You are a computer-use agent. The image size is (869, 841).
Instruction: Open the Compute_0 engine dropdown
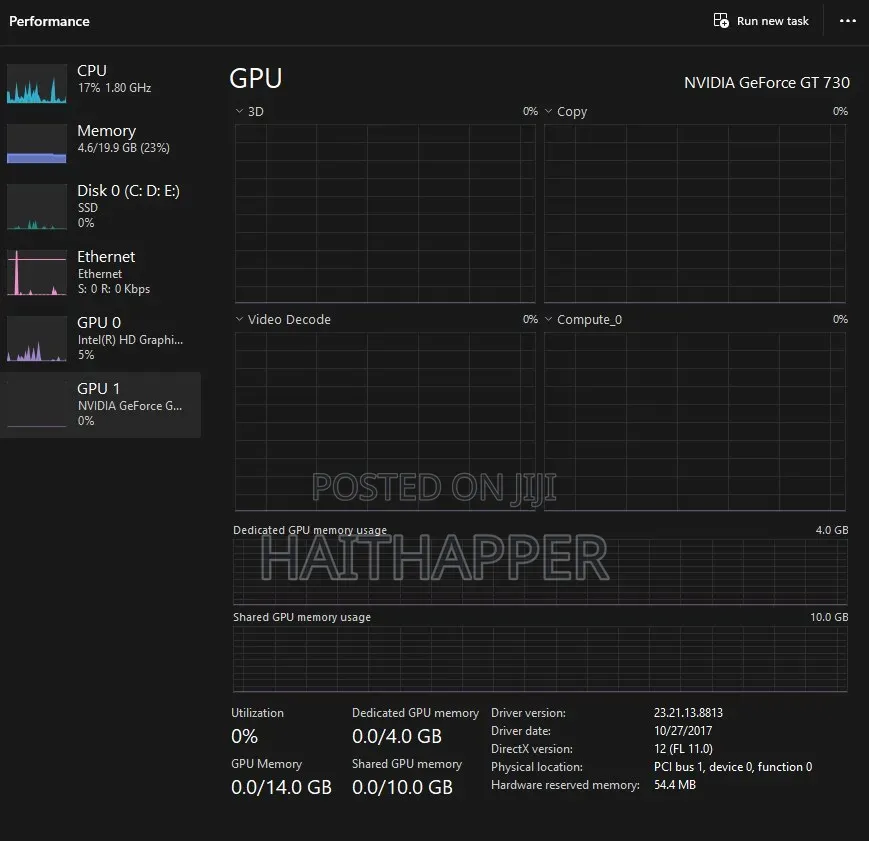tap(549, 319)
